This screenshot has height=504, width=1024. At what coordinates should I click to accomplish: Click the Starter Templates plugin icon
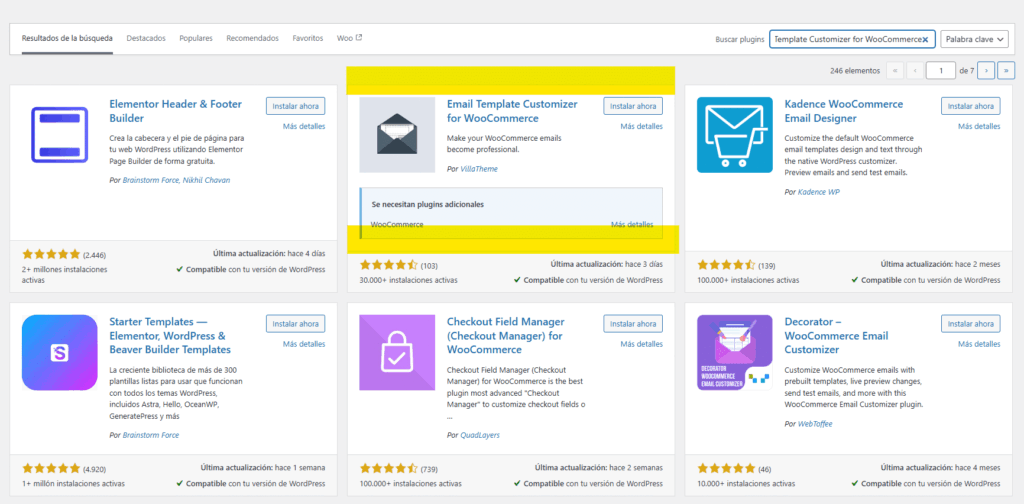click(59, 353)
